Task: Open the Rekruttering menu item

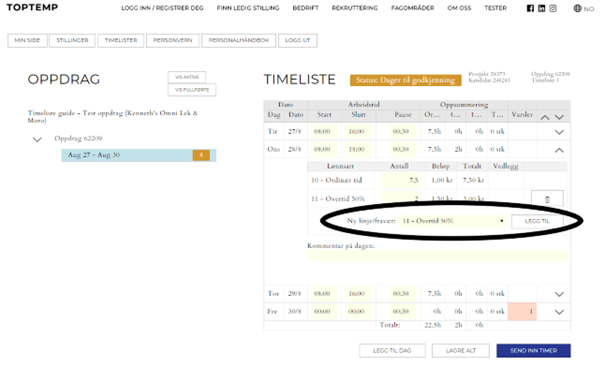Action: tap(355, 8)
